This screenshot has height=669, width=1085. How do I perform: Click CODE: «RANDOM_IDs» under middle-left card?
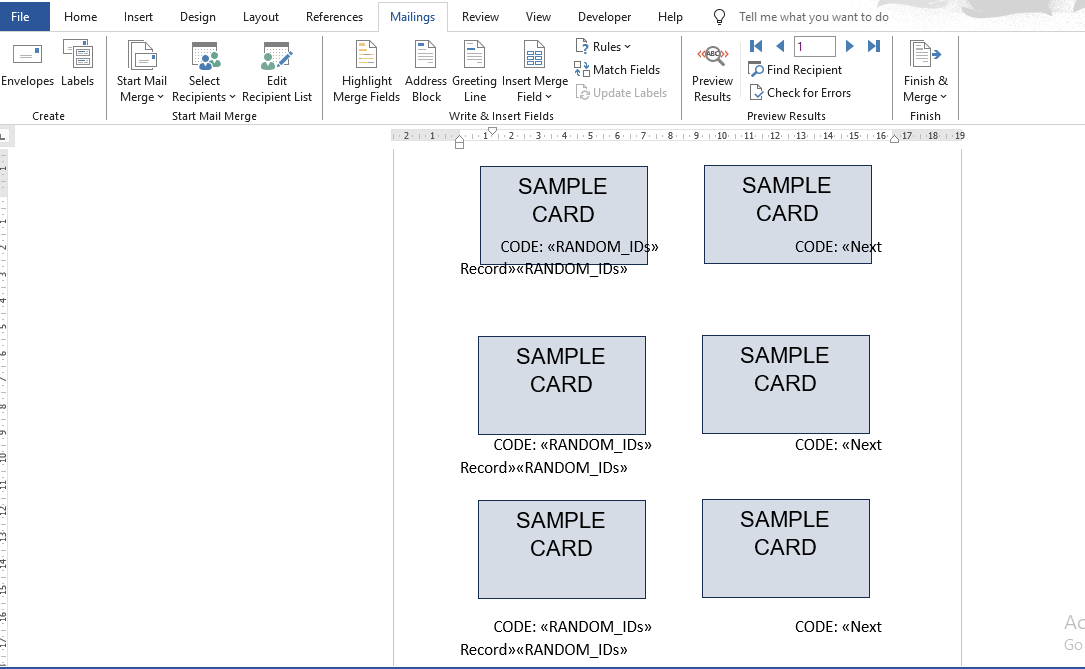click(x=572, y=444)
